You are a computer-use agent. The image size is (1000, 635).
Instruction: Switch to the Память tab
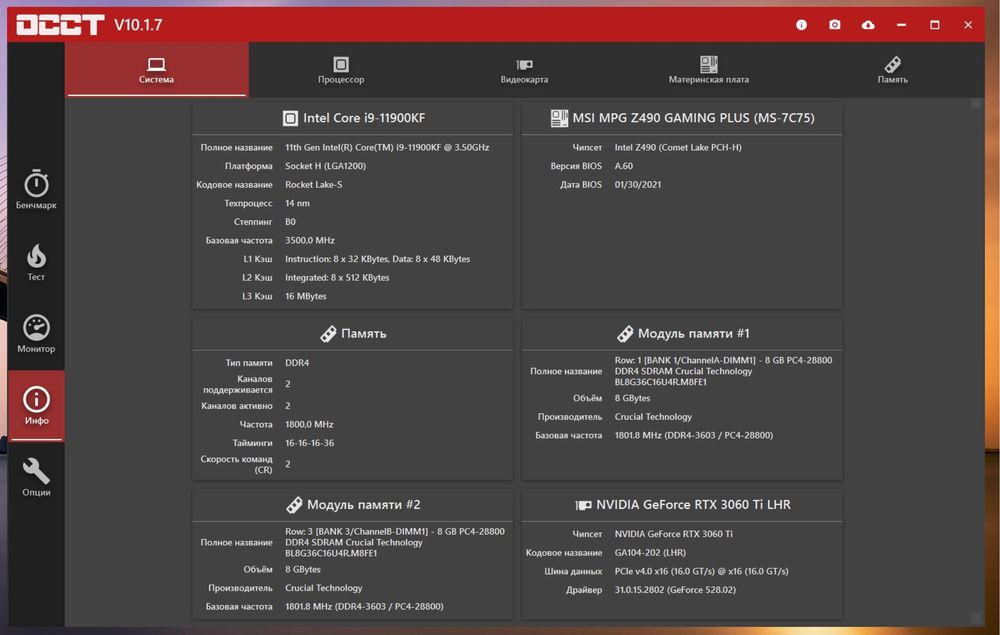coord(892,69)
